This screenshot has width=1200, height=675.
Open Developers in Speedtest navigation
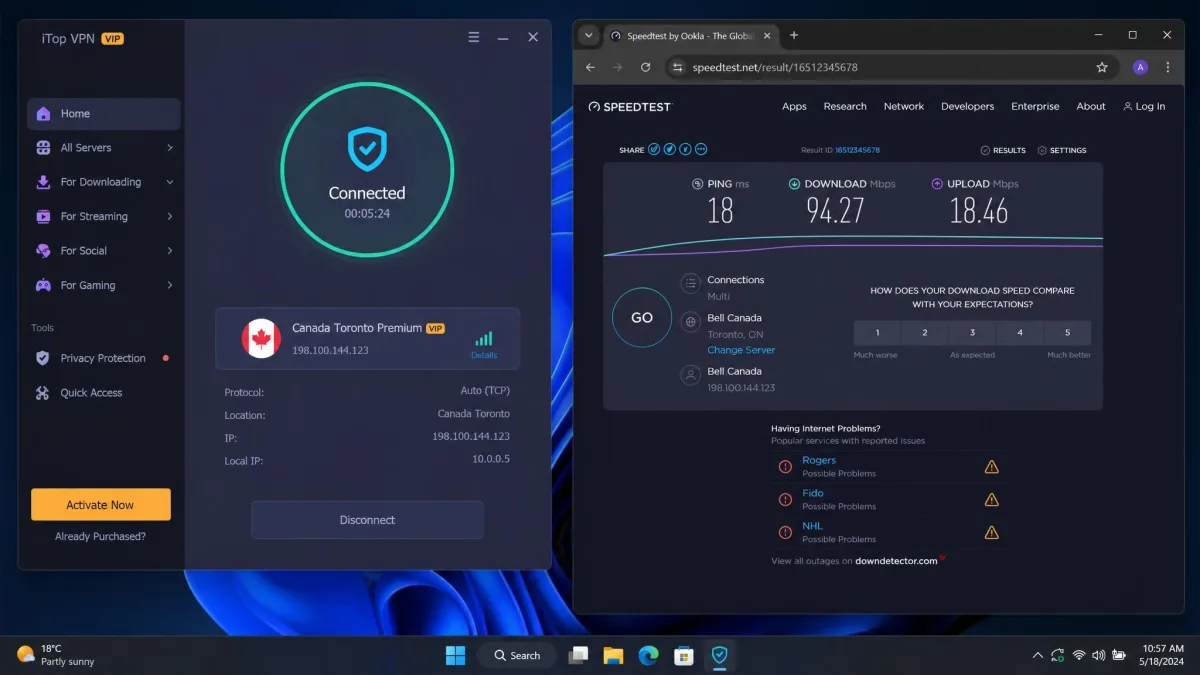click(x=967, y=106)
